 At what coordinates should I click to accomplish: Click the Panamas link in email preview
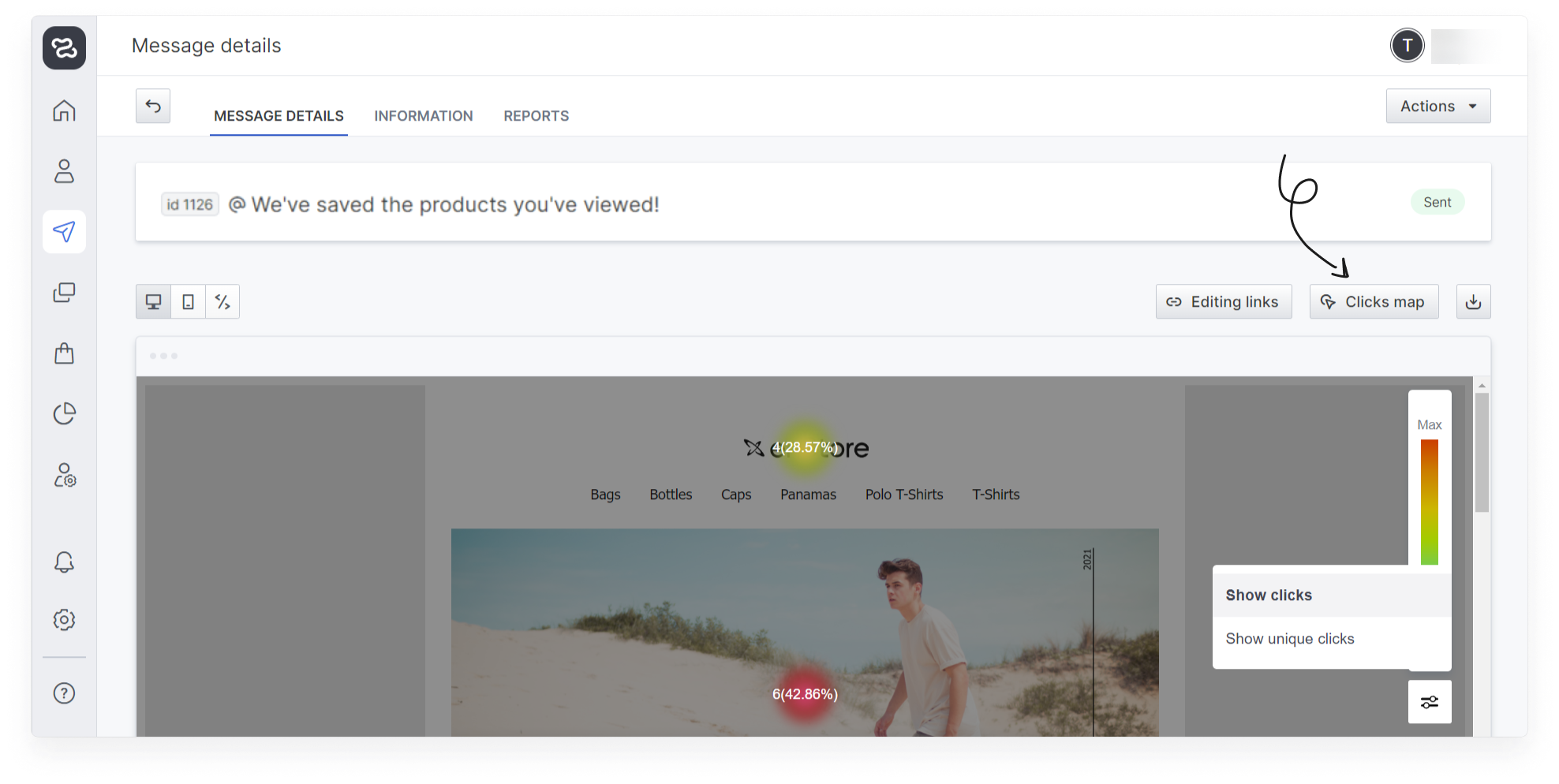pos(808,495)
